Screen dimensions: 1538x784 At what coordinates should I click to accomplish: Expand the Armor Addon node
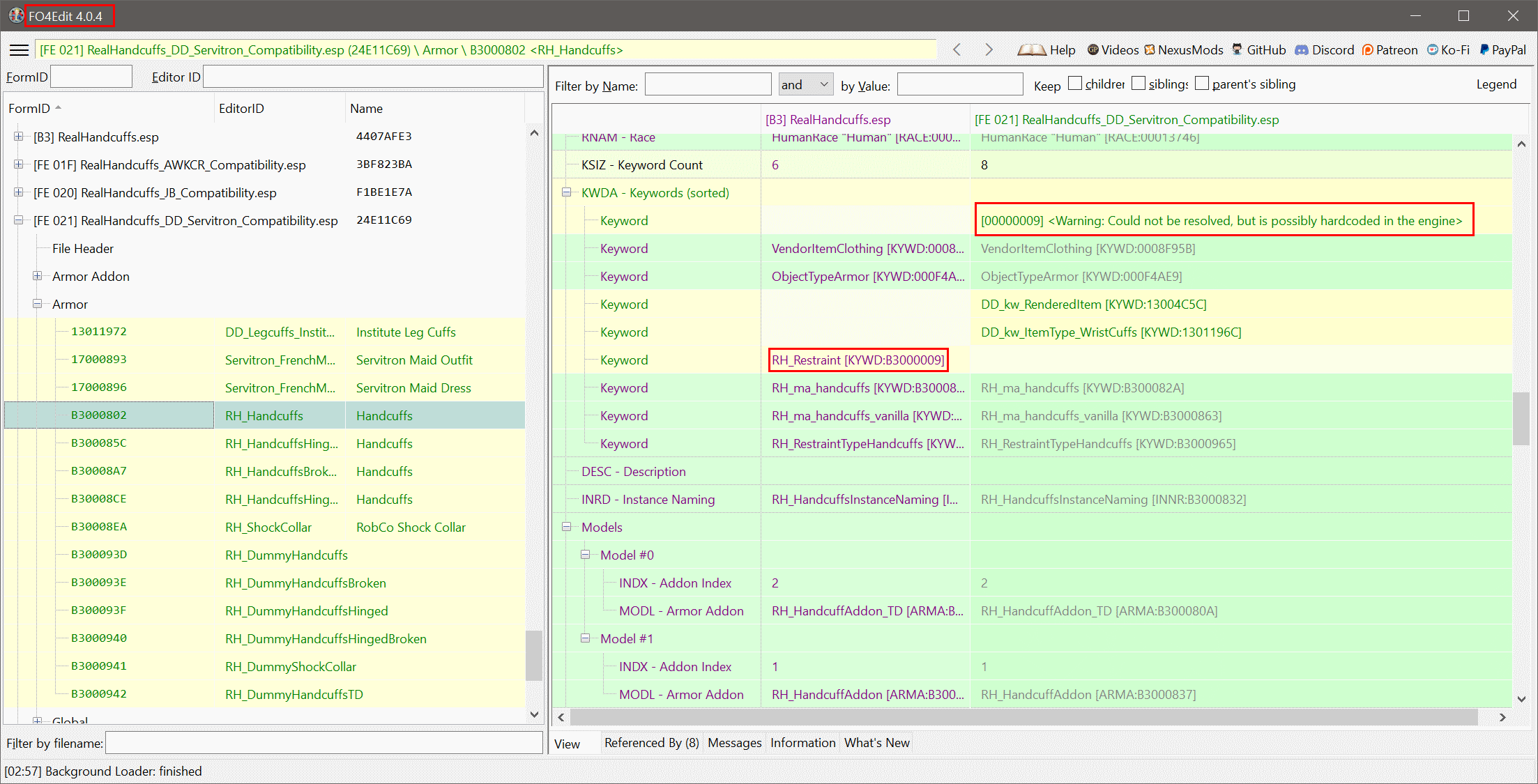click(37, 276)
